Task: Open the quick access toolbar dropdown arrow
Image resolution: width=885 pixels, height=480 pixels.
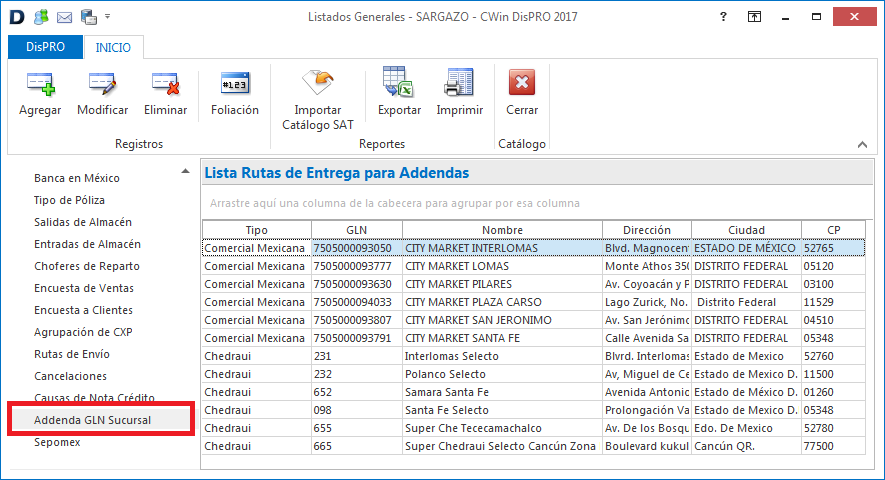Action: coord(107,17)
